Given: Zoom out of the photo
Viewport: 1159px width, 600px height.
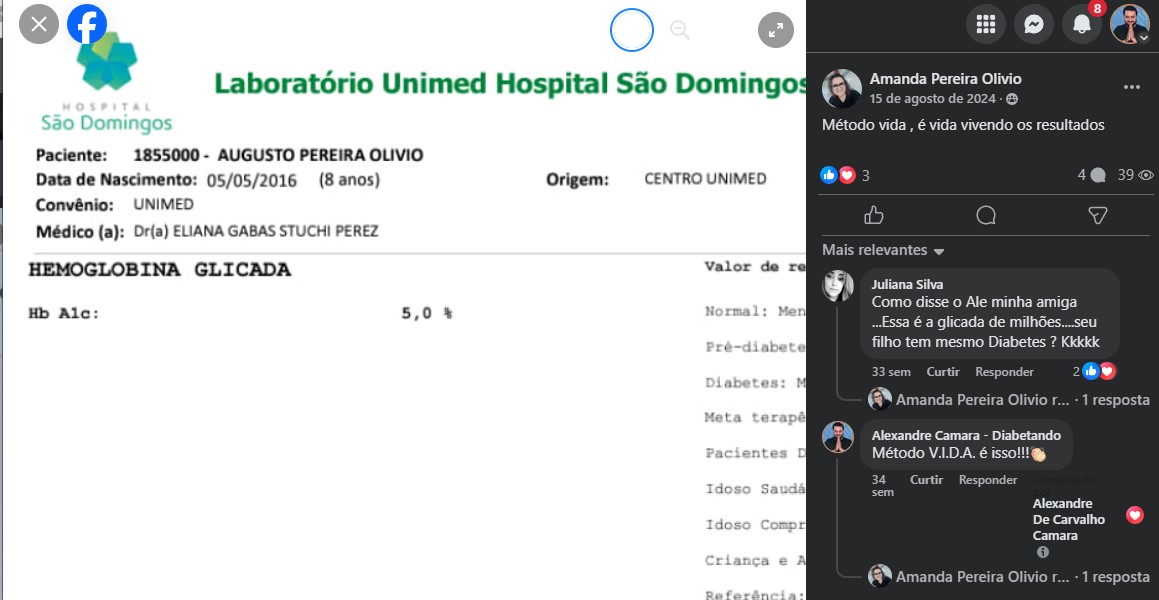Looking at the screenshot, I should [x=680, y=31].
